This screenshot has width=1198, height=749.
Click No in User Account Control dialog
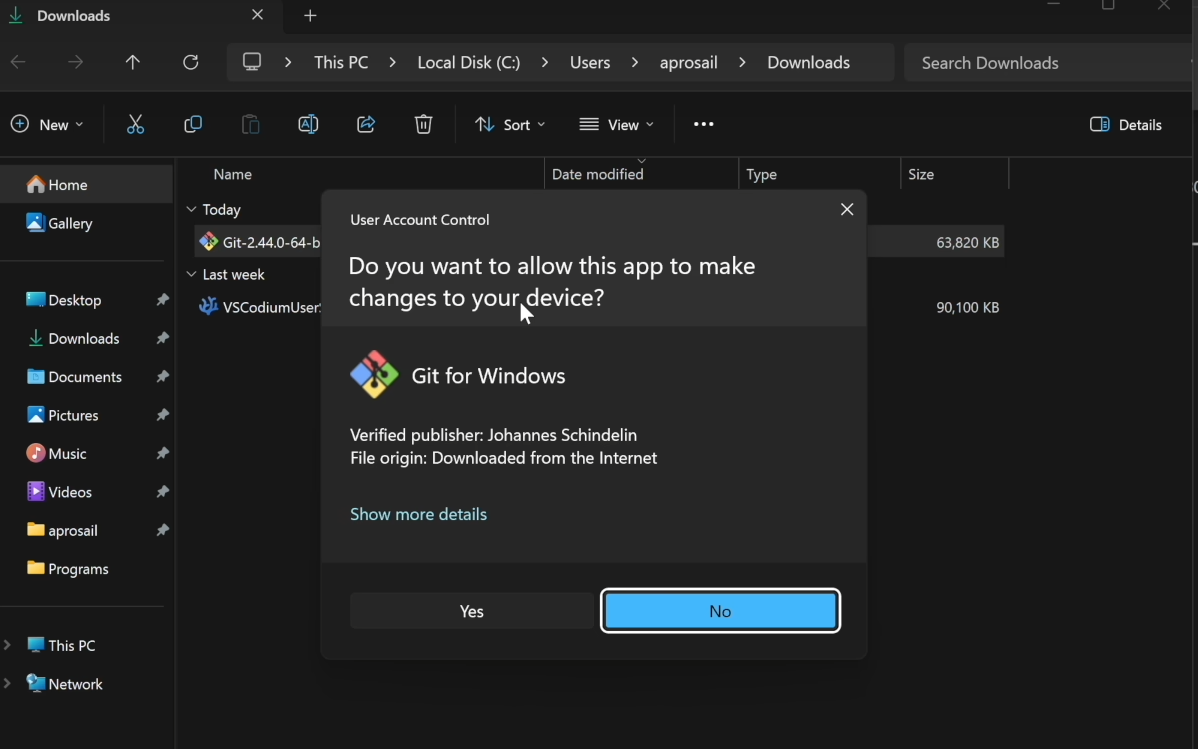point(720,611)
